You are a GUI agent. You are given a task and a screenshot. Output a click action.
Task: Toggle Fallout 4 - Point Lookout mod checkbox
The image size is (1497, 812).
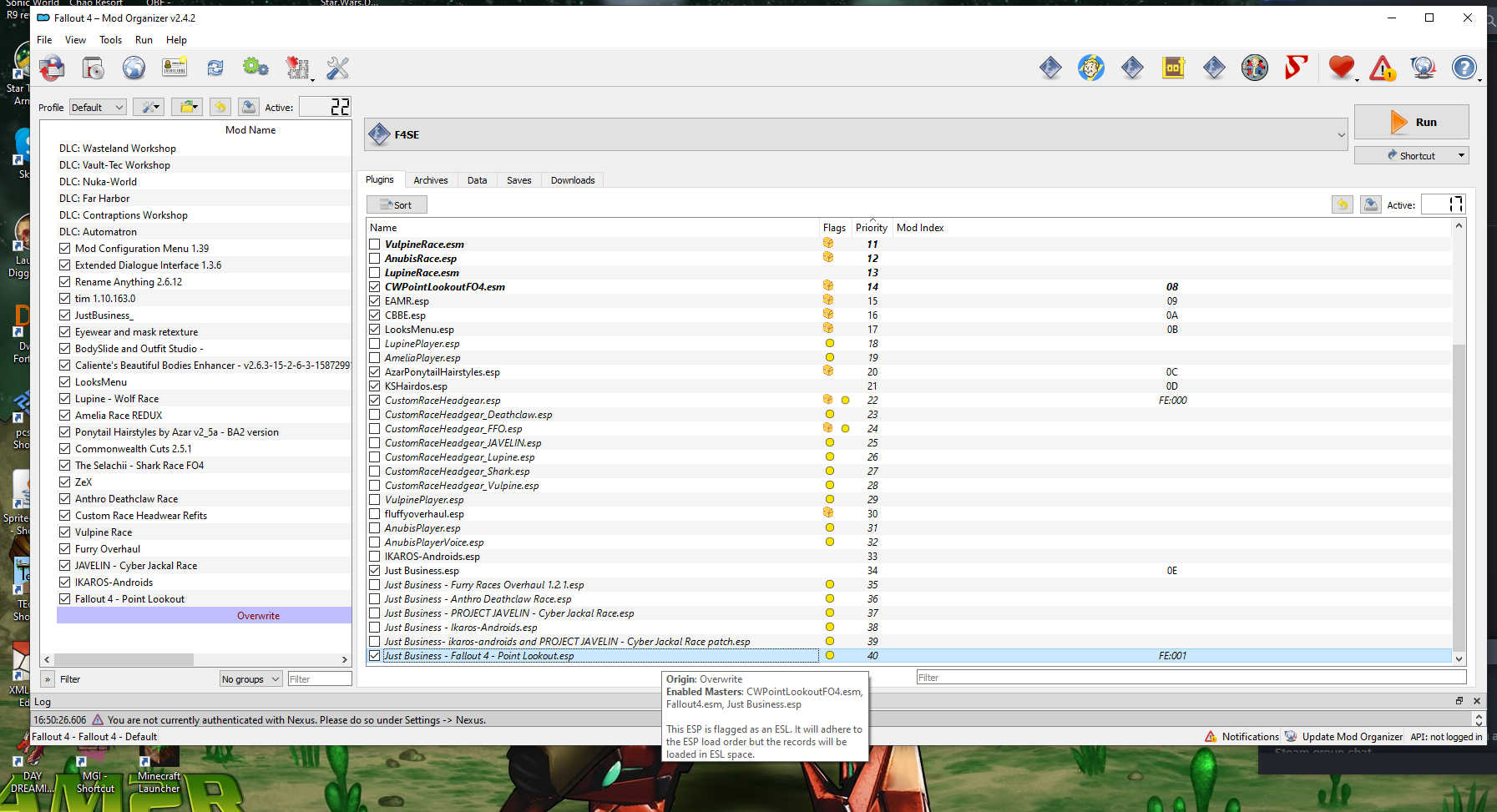point(65,598)
